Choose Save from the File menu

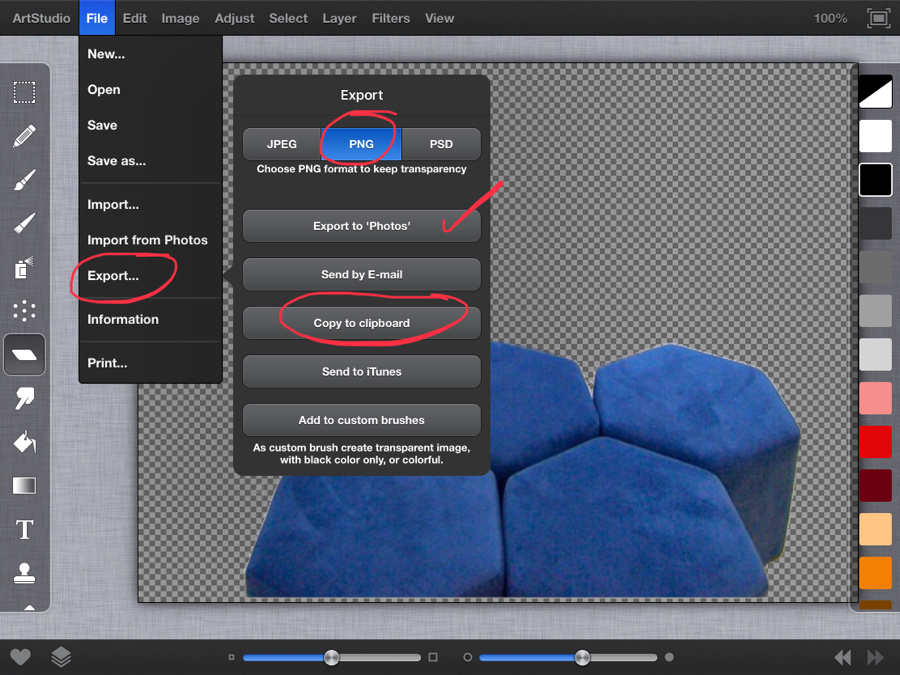(x=150, y=125)
